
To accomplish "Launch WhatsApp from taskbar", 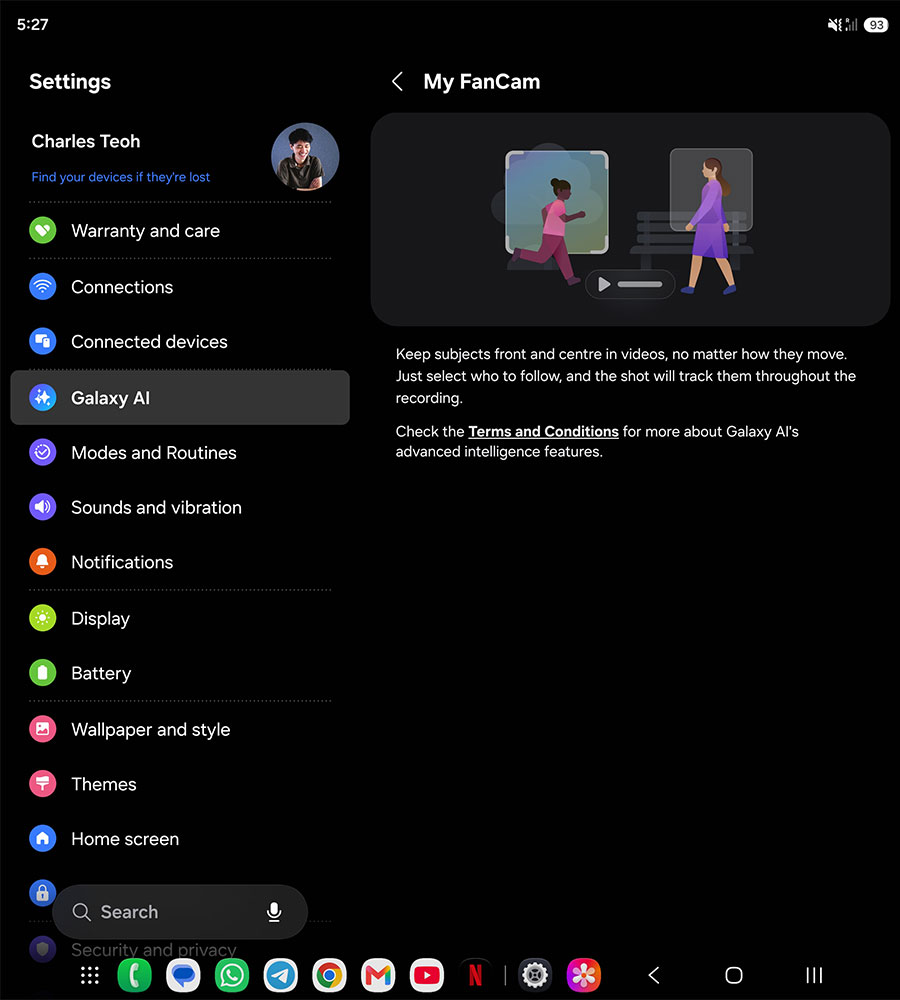I will point(232,975).
